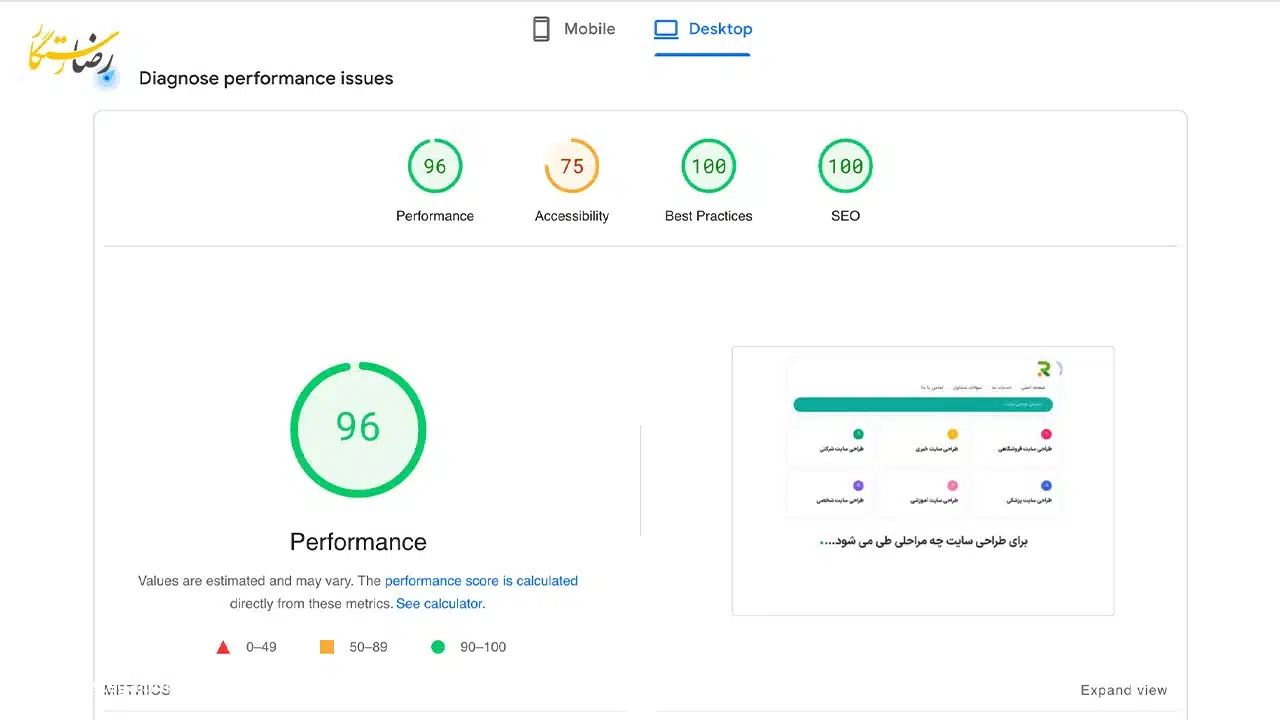Click the blue dot icon beside Diagnose heading
Image resolution: width=1280 pixels, height=720 pixels.
(107, 78)
